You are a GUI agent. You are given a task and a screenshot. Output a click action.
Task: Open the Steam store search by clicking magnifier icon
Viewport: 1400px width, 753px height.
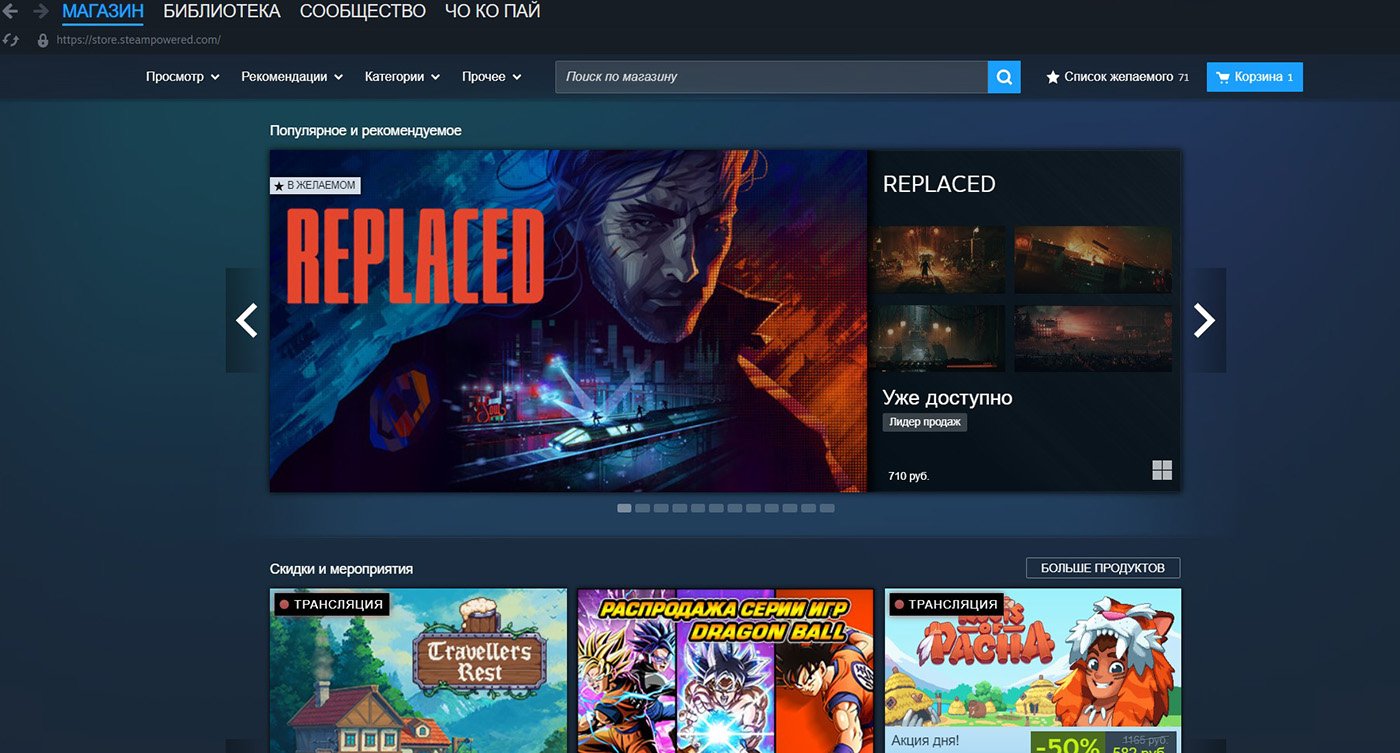[x=1003, y=76]
